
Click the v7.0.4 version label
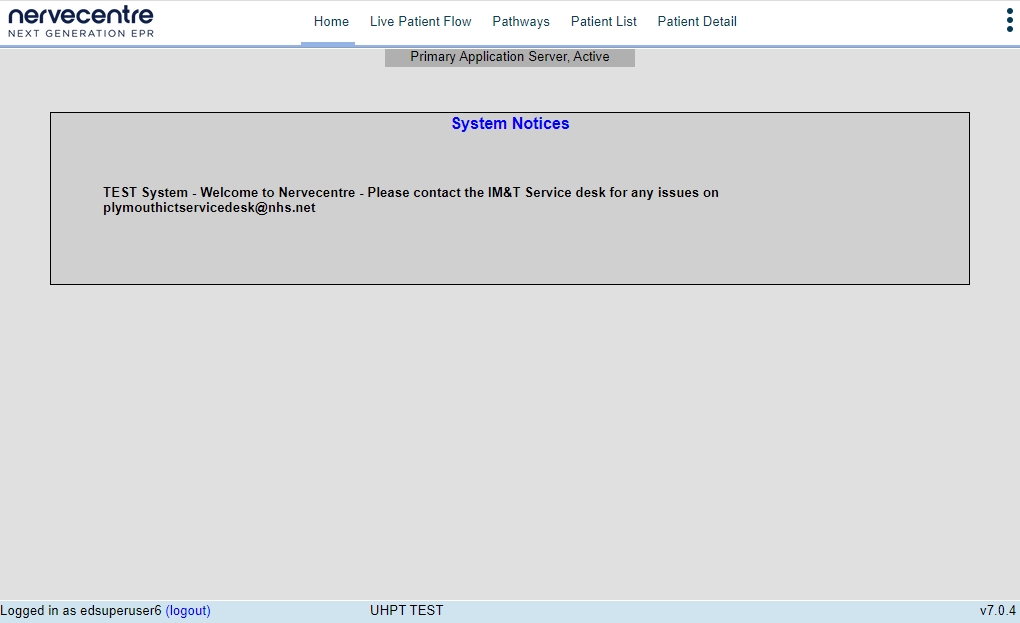click(998, 611)
